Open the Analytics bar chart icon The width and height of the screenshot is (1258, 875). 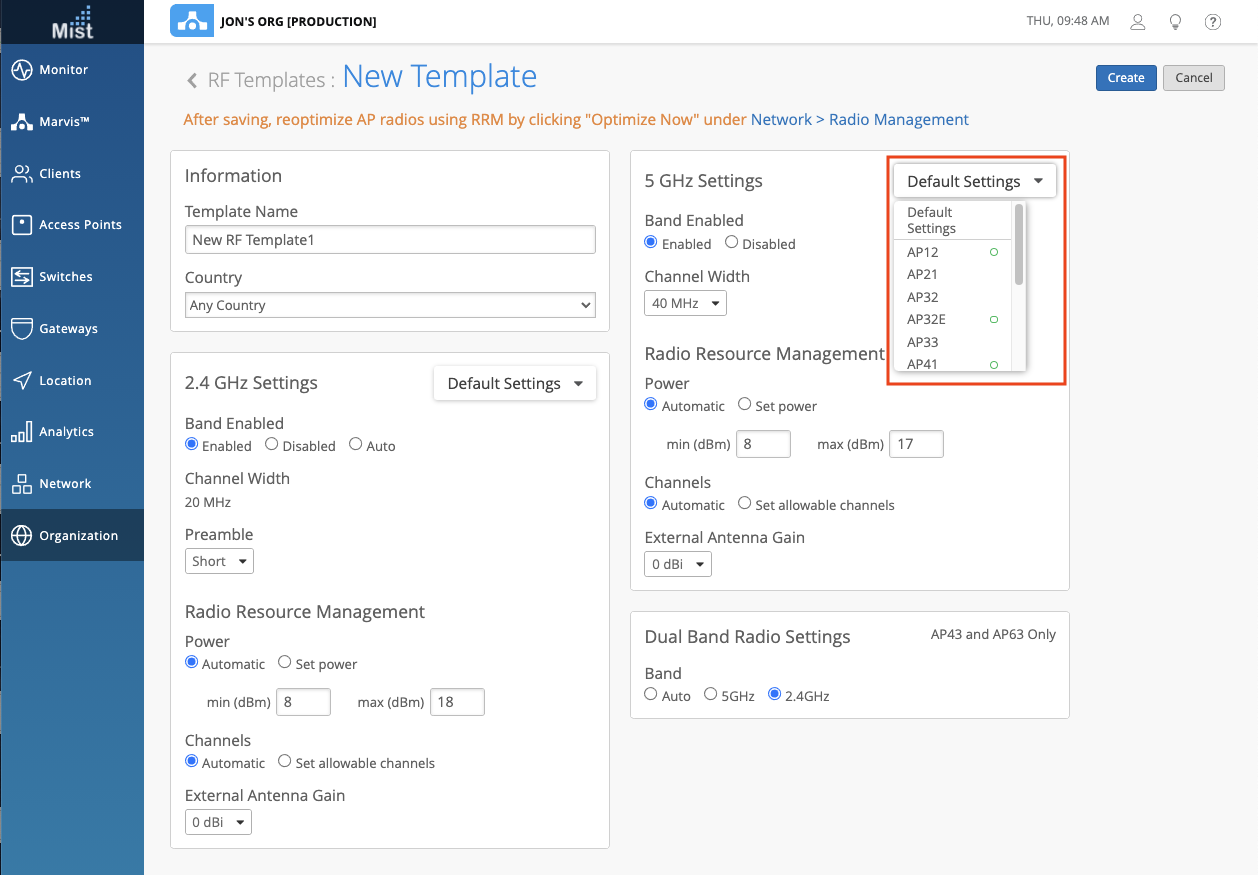click(22, 432)
